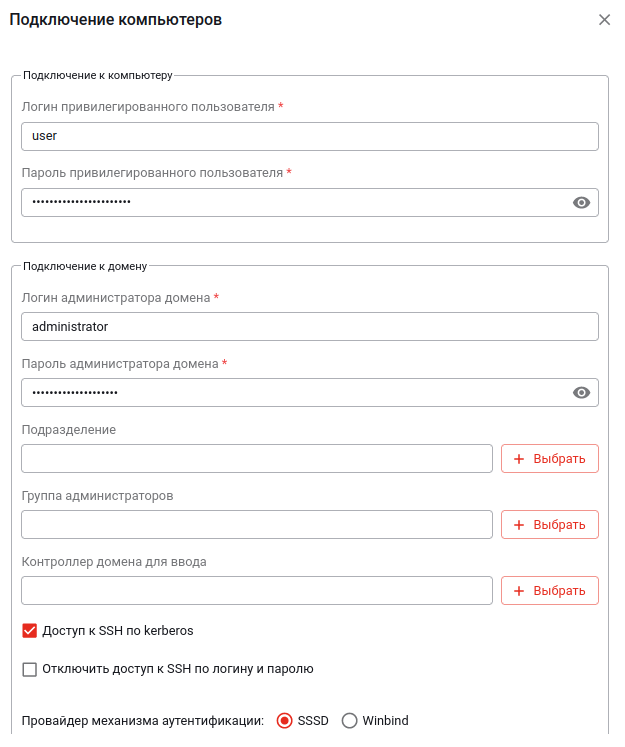Click the Выбрать button for Подразделение

pos(549,459)
